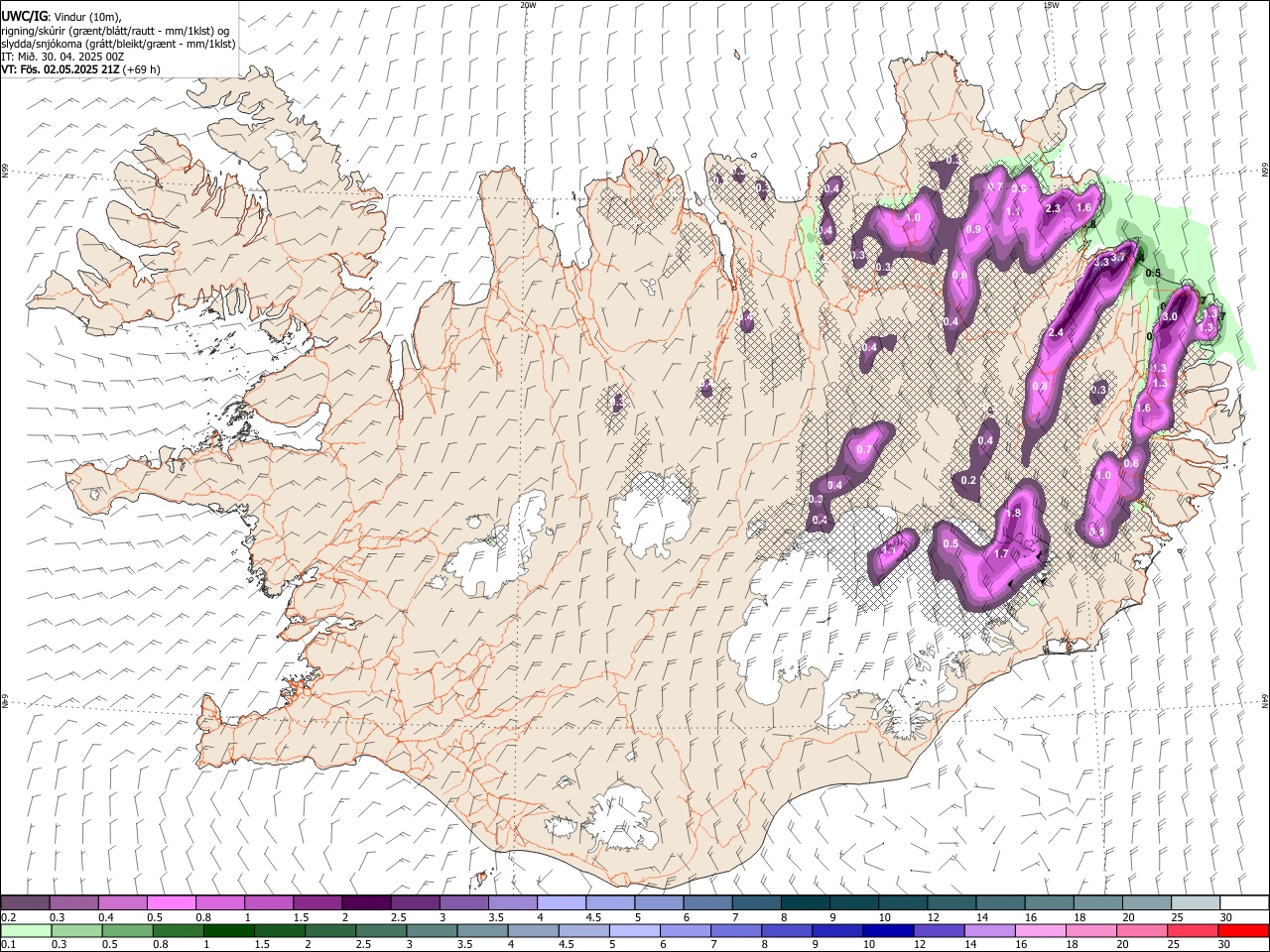
Task: Pick the deep navy swatch at 10, bottom legend row
Action: click(889, 930)
